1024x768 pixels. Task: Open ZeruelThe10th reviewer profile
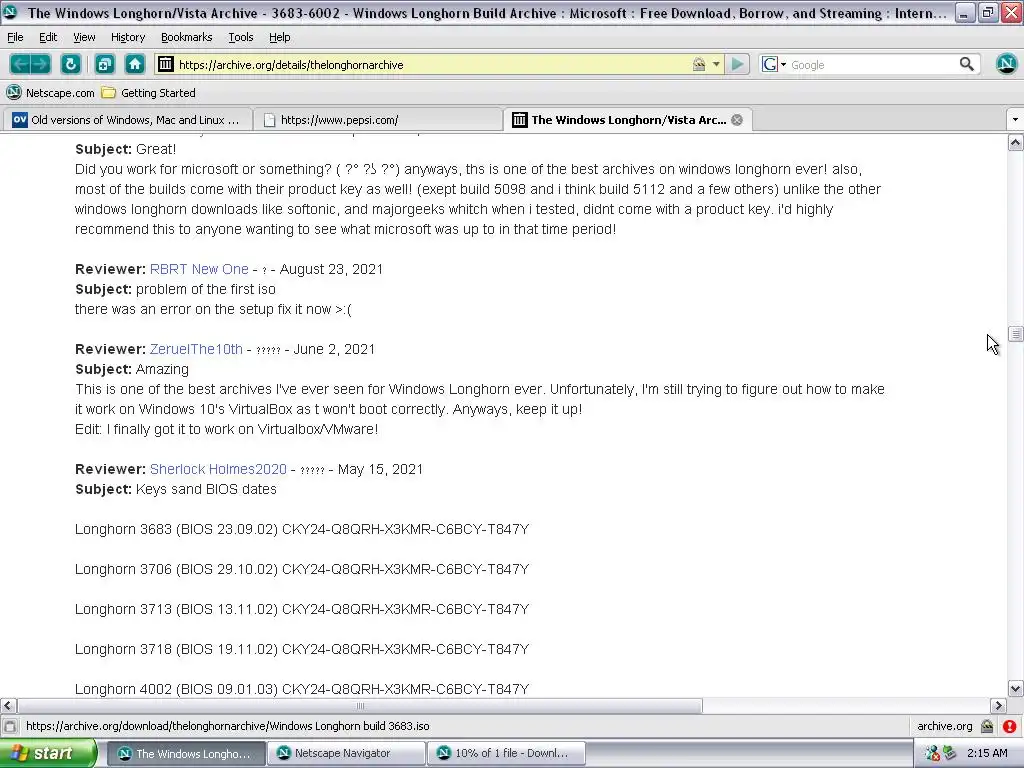[196, 349]
